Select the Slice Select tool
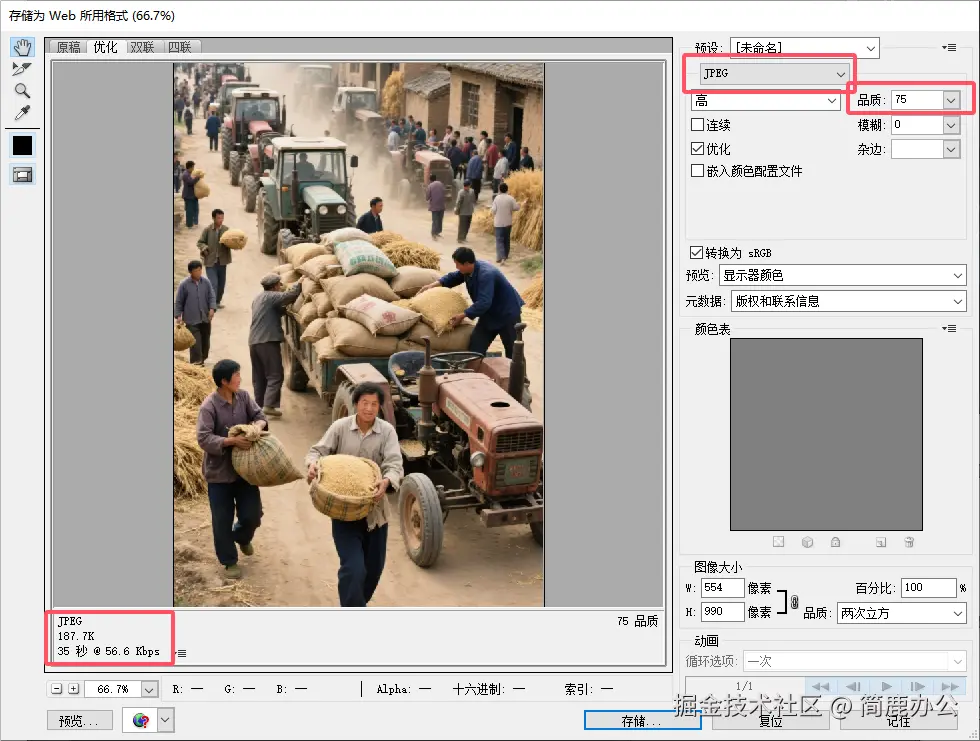Viewport: 980px width, 741px height. click(x=22, y=69)
